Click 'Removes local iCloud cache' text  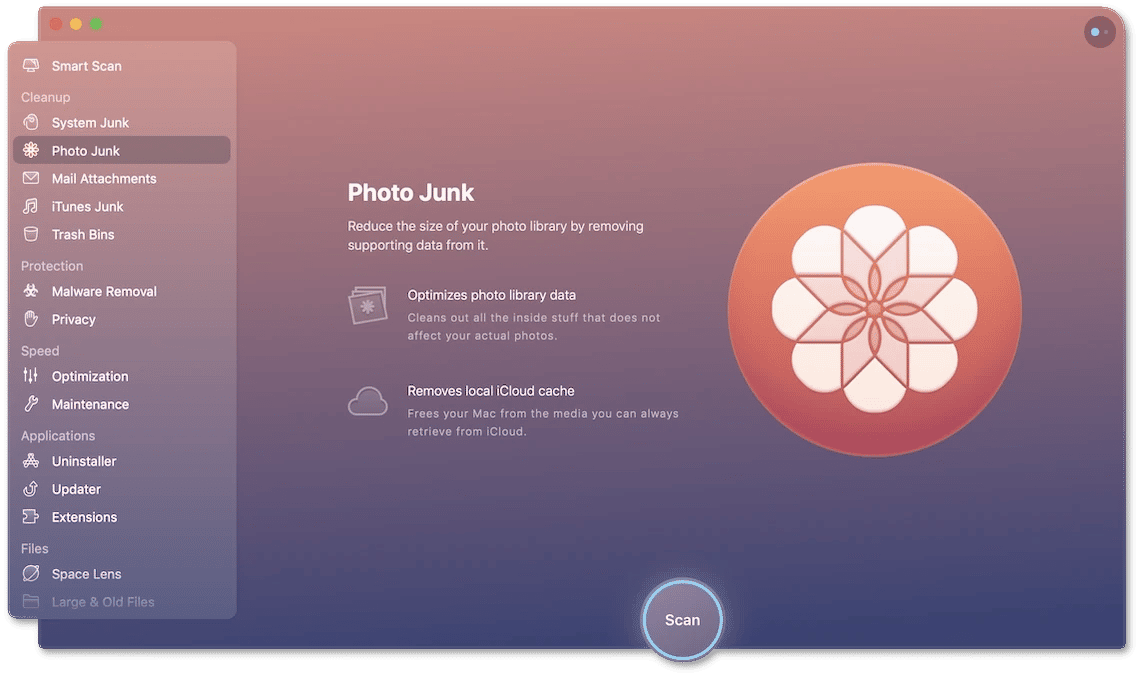pyautogui.click(x=490, y=391)
